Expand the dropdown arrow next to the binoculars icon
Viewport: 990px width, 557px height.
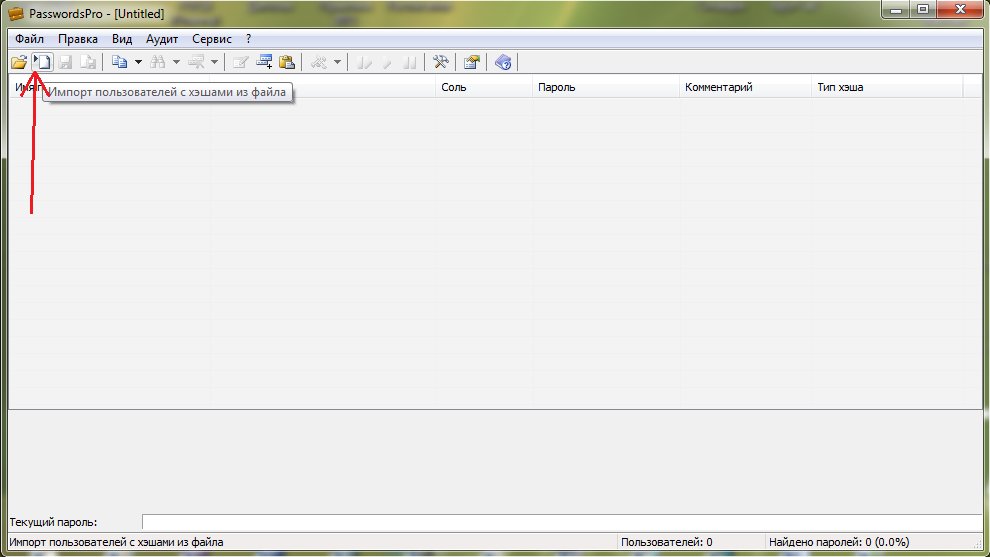pos(176,62)
